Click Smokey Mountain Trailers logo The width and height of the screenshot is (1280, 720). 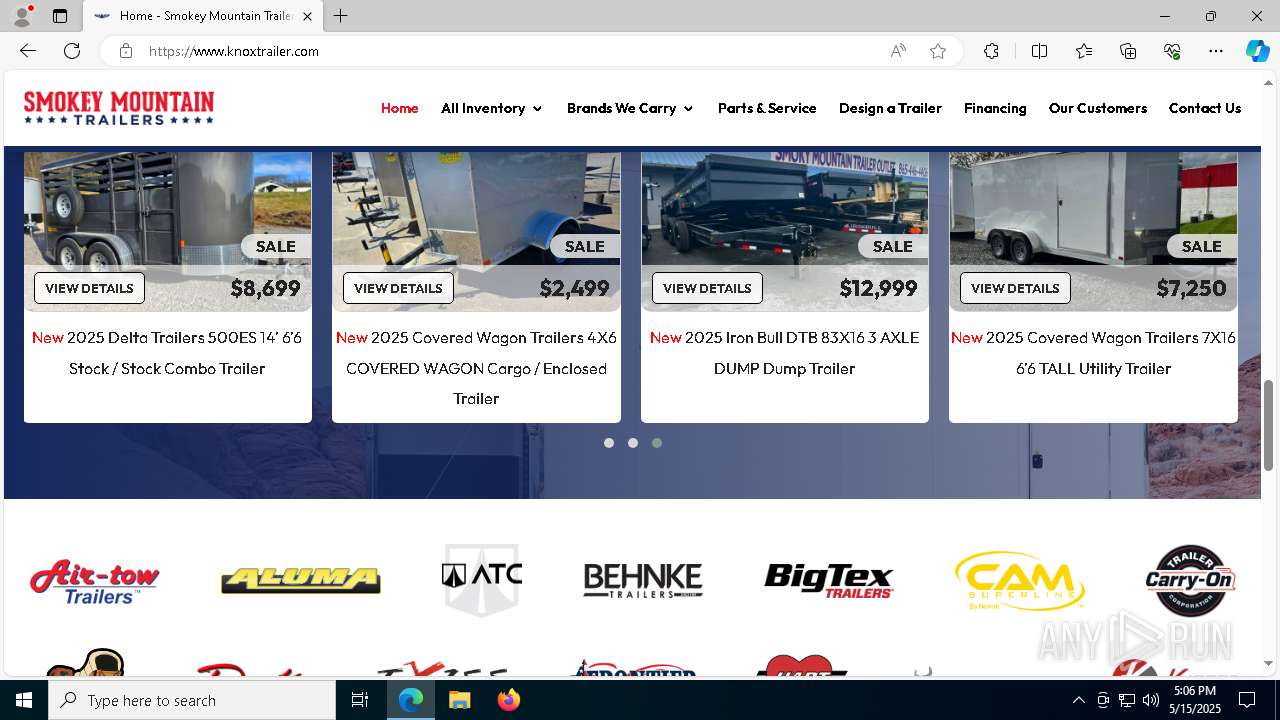119,108
